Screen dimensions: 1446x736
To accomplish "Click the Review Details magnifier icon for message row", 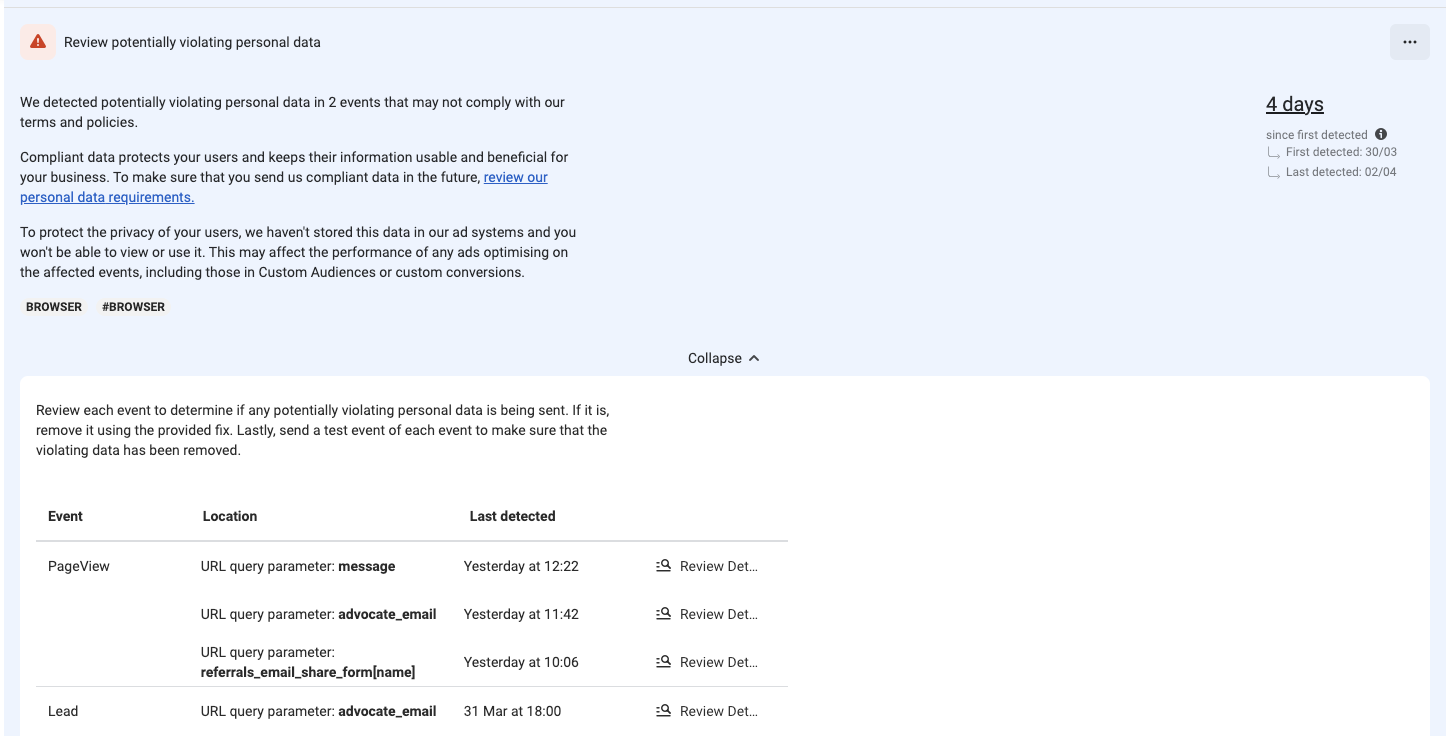I will tap(663, 566).
